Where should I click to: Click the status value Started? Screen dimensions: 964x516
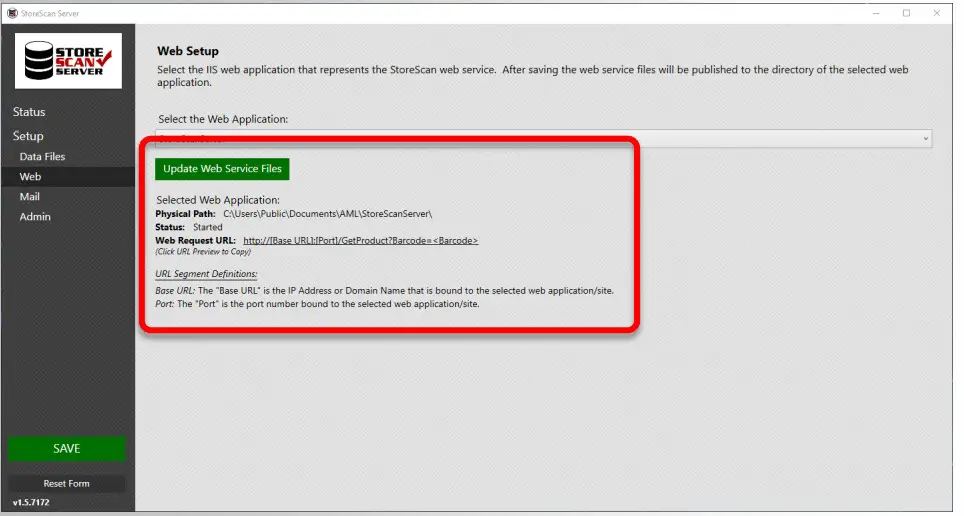coord(207,227)
